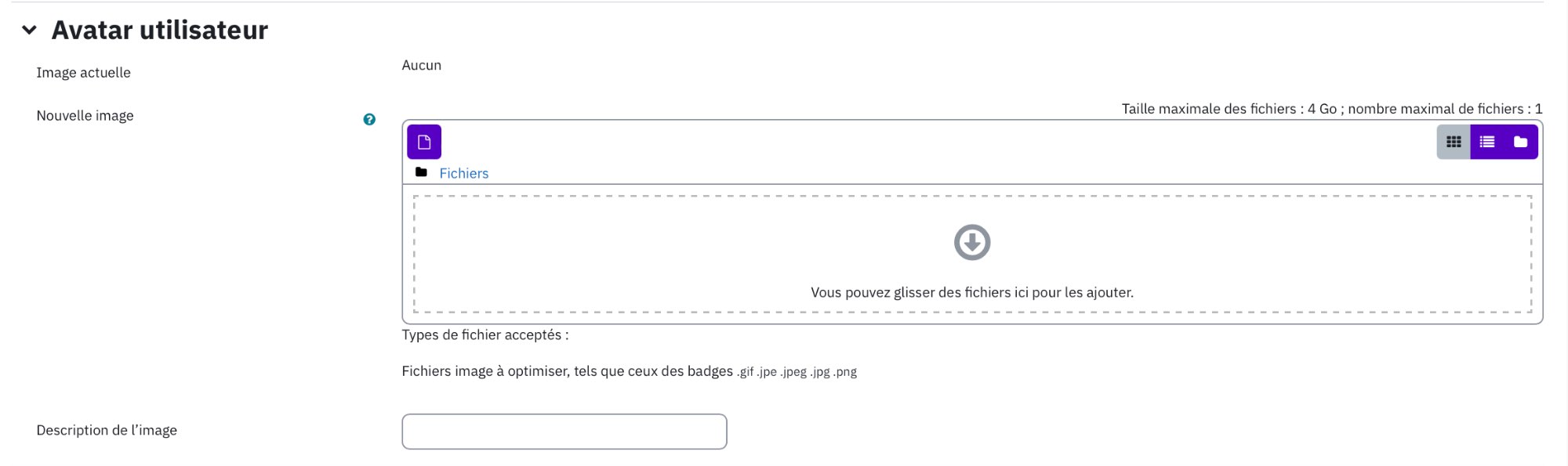Click the Types de fichier acceptés text
This screenshot has height=466, width=1568.
click(x=485, y=335)
